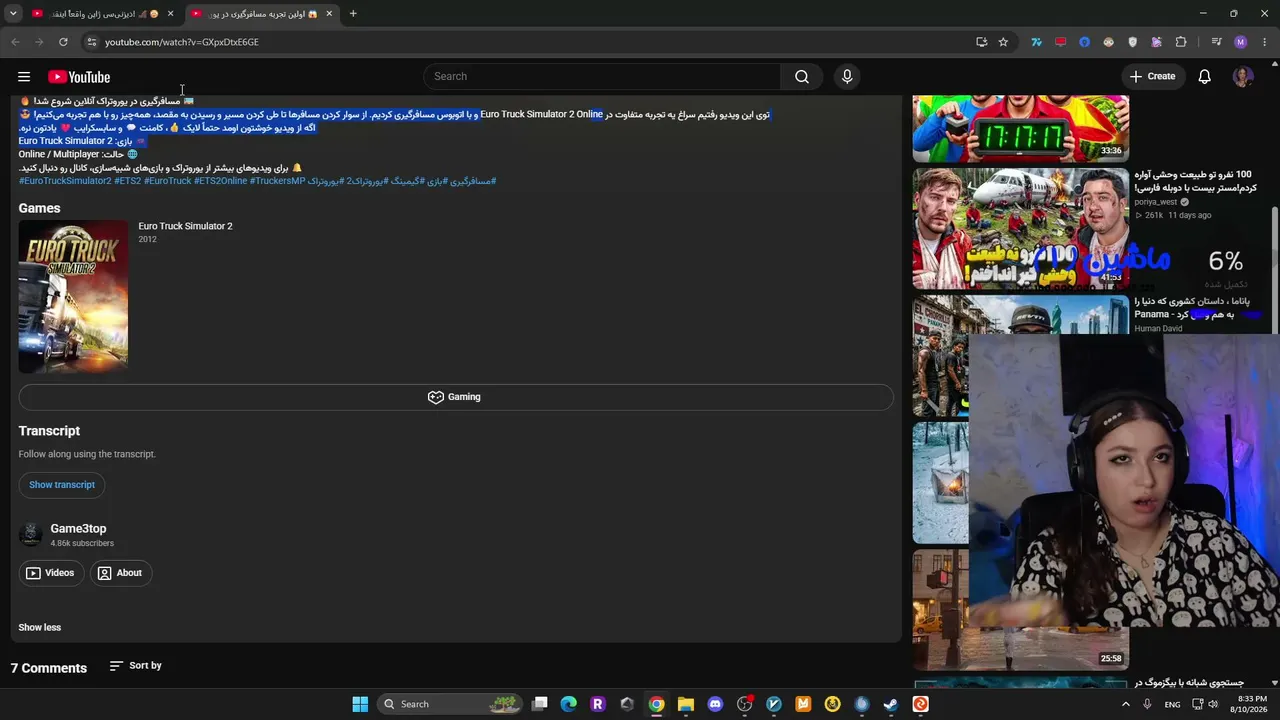Open the Sort by comments dropdown
1280x720 pixels.
(x=136, y=666)
